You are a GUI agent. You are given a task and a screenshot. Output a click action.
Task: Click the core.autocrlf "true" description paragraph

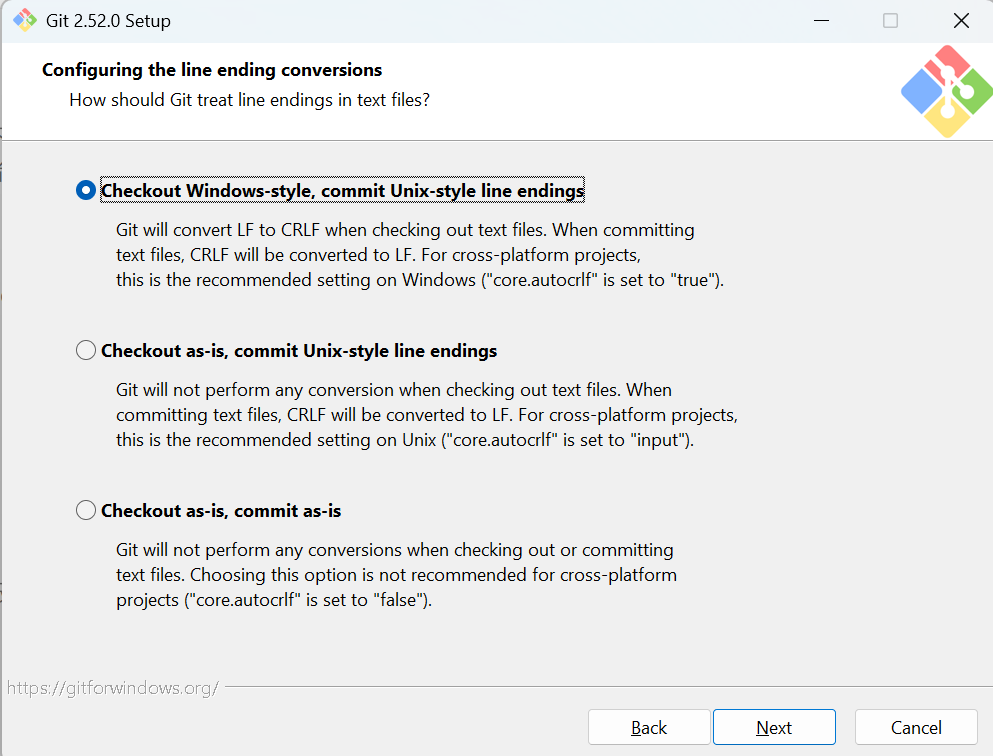click(x=419, y=255)
